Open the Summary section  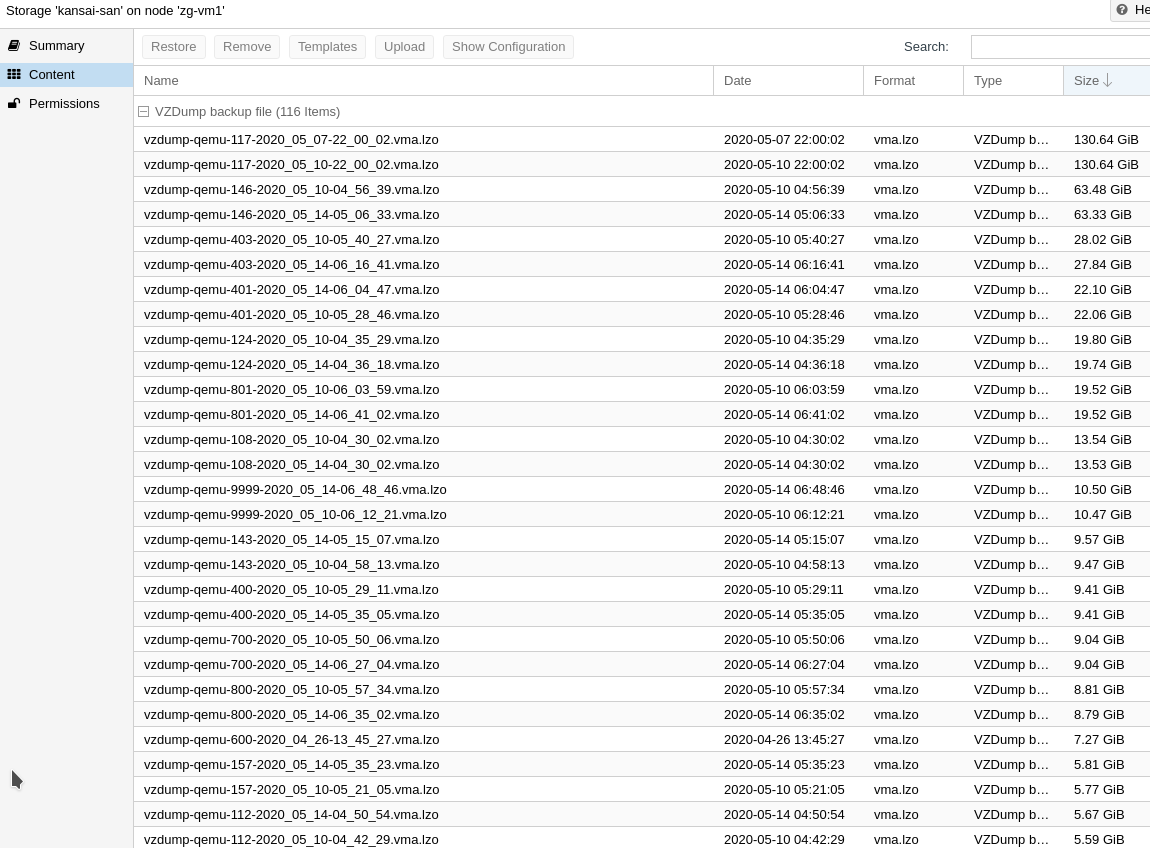[67, 45]
